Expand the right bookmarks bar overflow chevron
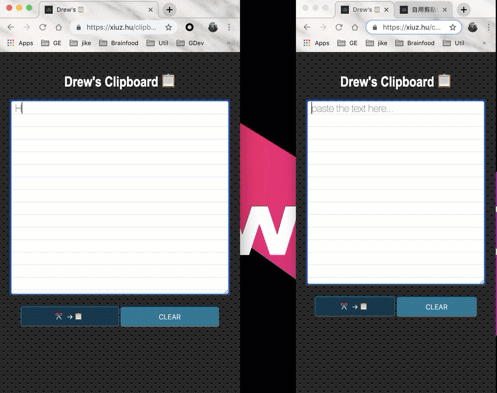497x393 pixels. [484, 43]
